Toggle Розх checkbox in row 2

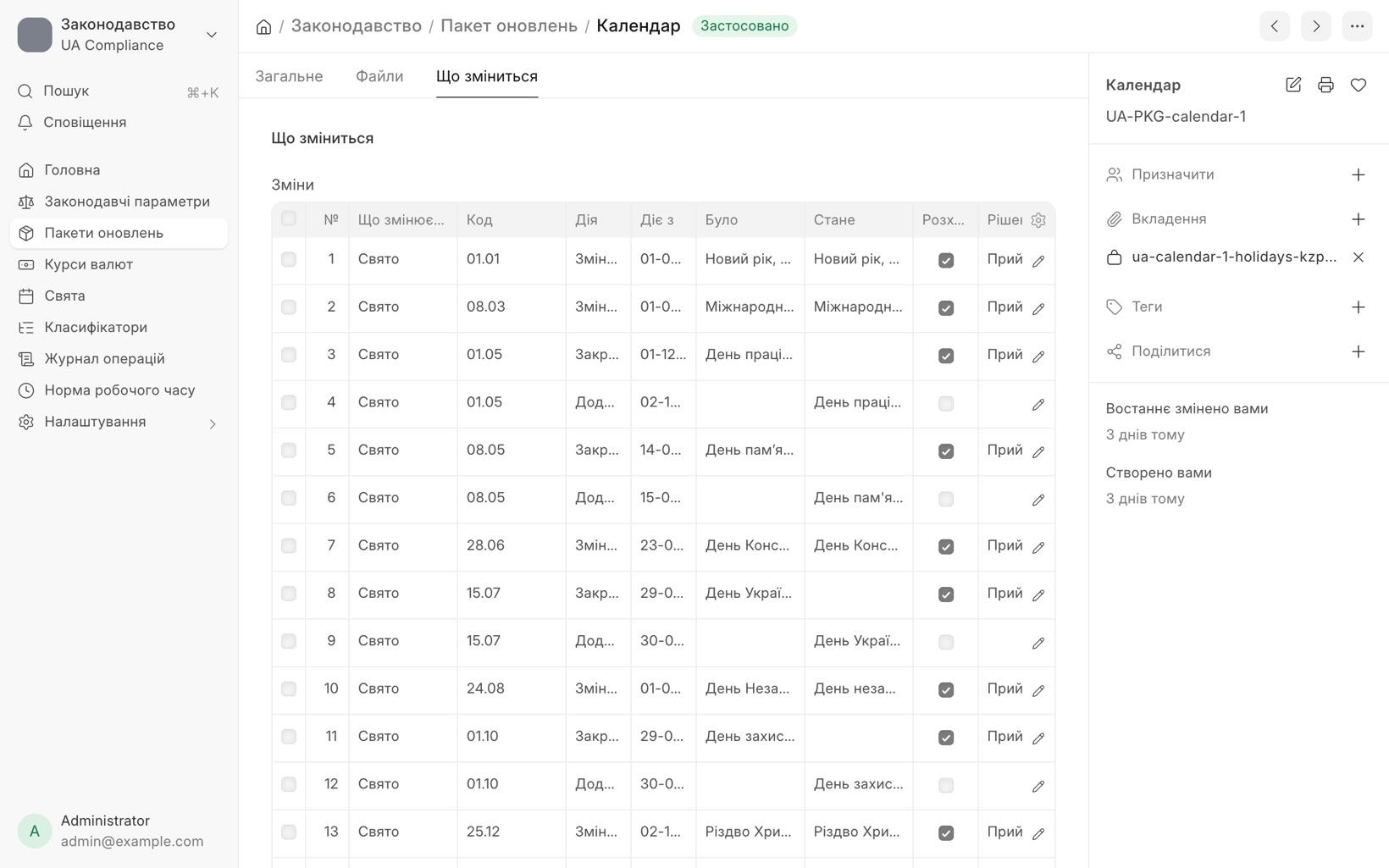pos(946,308)
